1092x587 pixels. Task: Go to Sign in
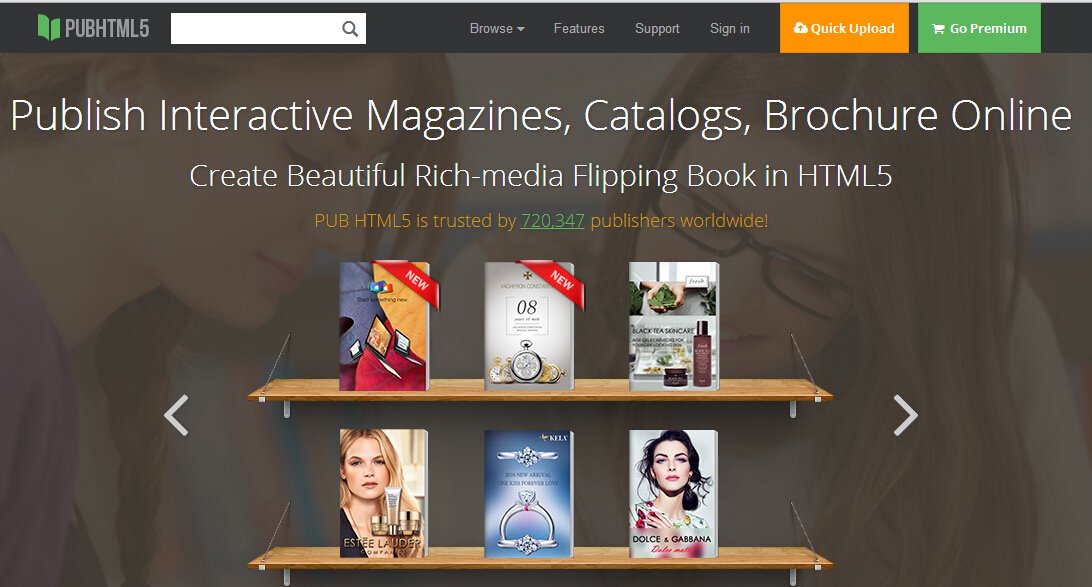pos(730,29)
